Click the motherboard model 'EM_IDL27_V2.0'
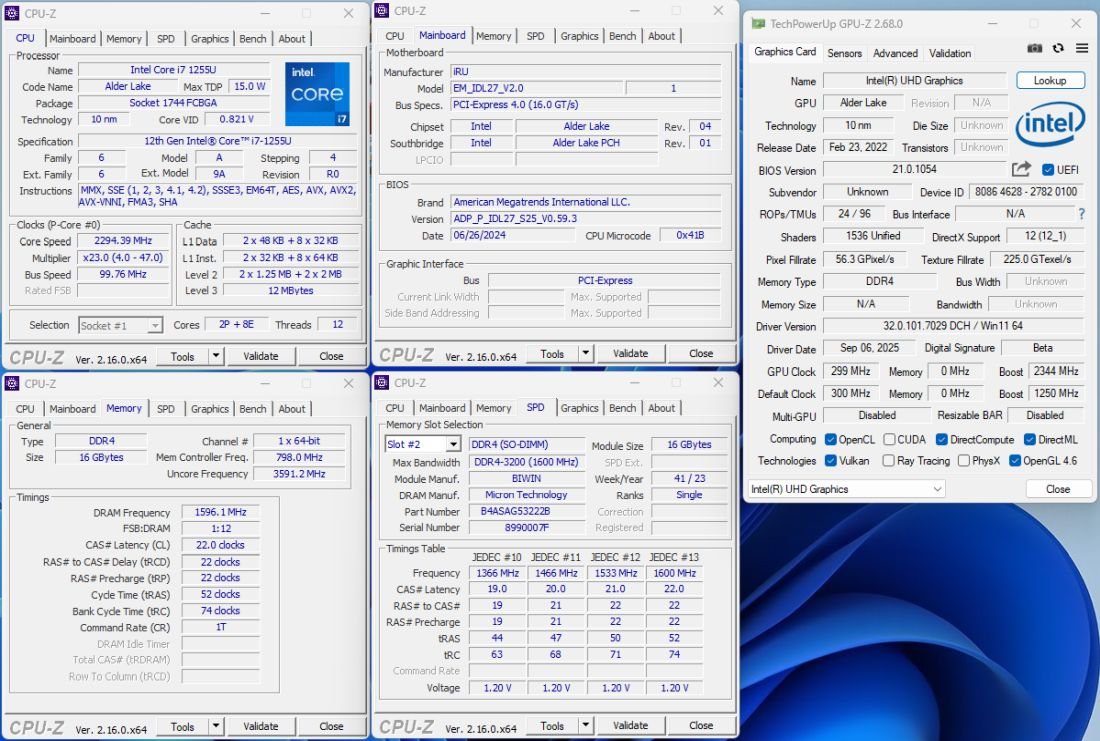The height and width of the screenshot is (741, 1100). (537, 88)
